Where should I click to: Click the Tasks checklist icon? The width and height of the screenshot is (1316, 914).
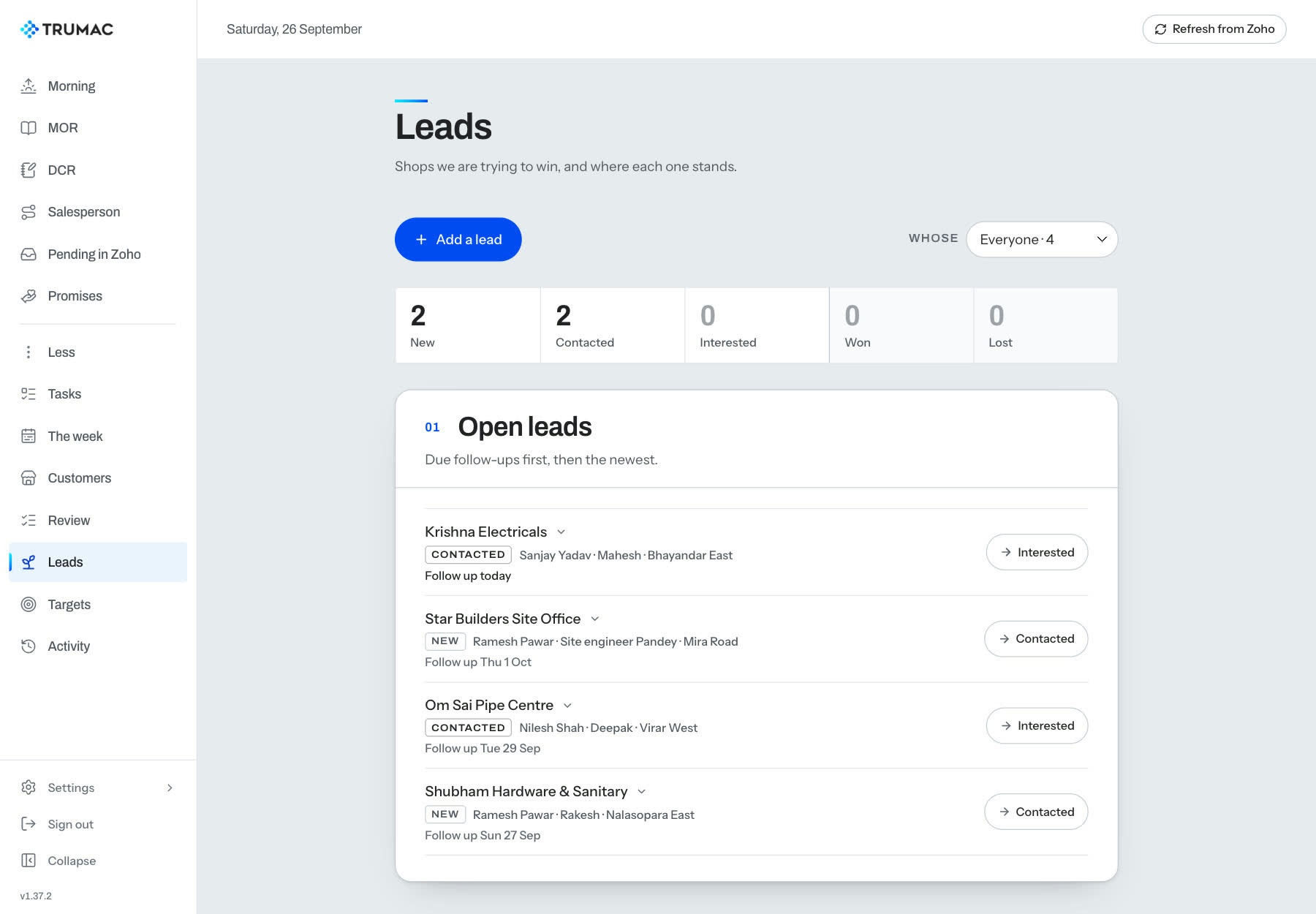pyautogui.click(x=29, y=394)
